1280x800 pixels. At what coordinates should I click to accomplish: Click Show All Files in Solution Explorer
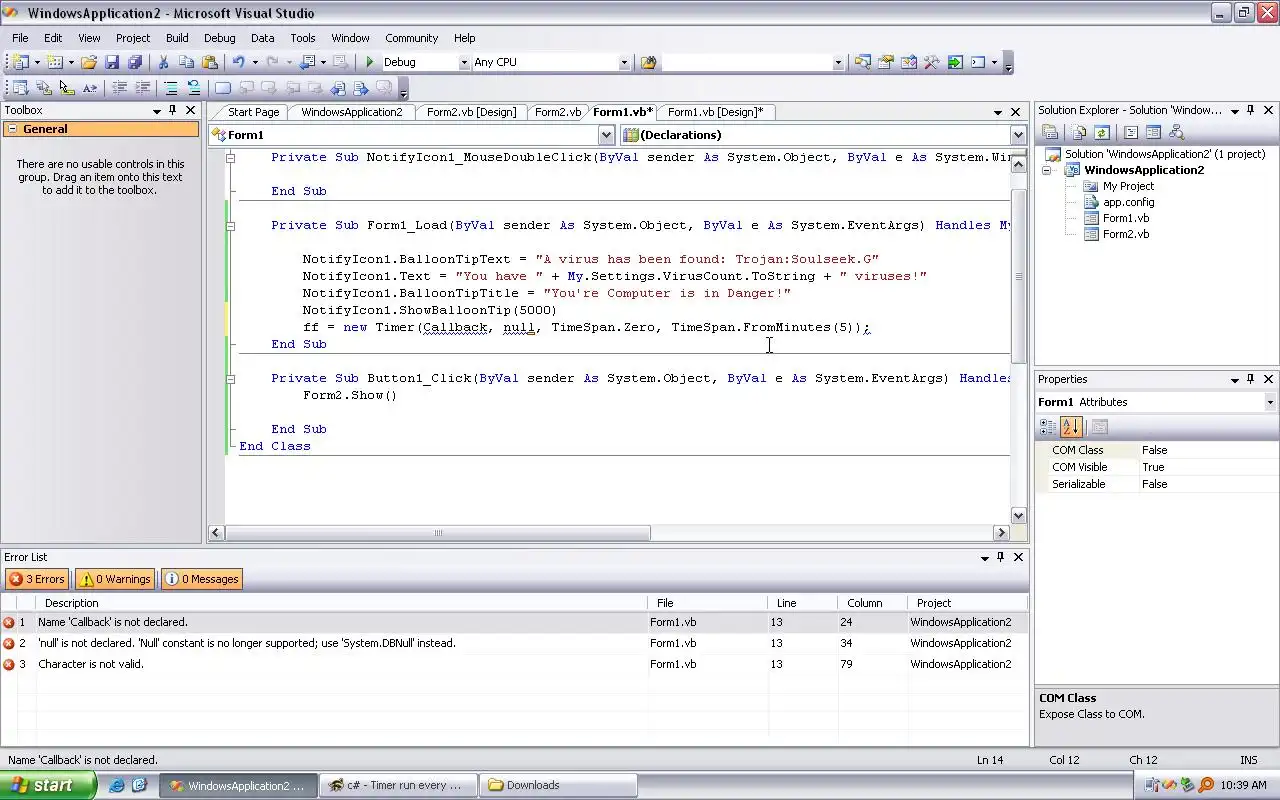pyautogui.click(x=1079, y=132)
